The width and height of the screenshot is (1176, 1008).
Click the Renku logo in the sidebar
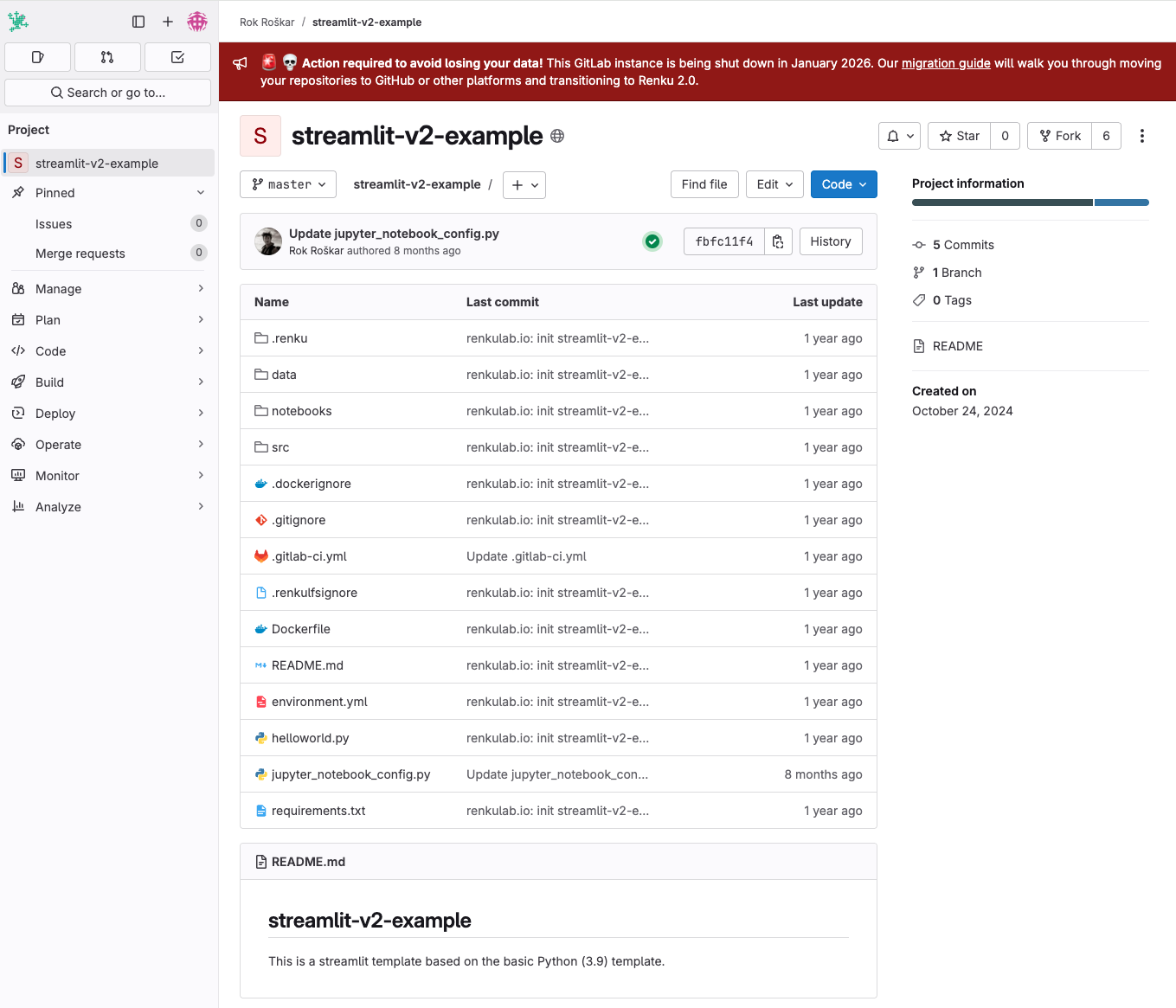(18, 22)
